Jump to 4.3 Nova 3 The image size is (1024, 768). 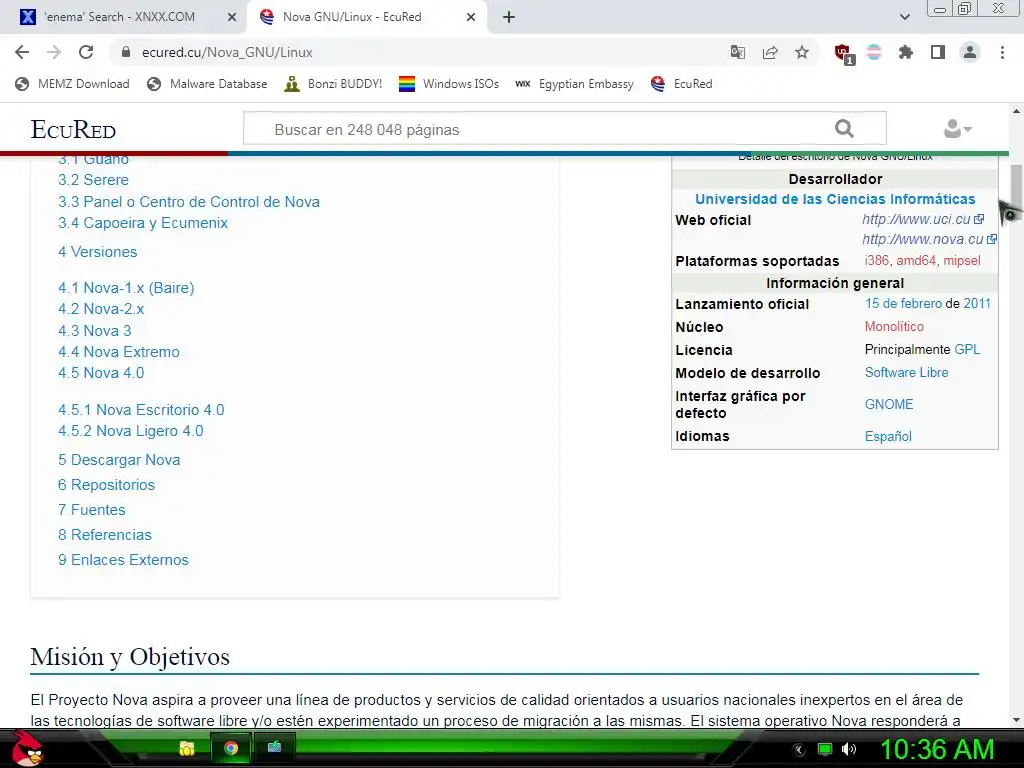point(95,330)
